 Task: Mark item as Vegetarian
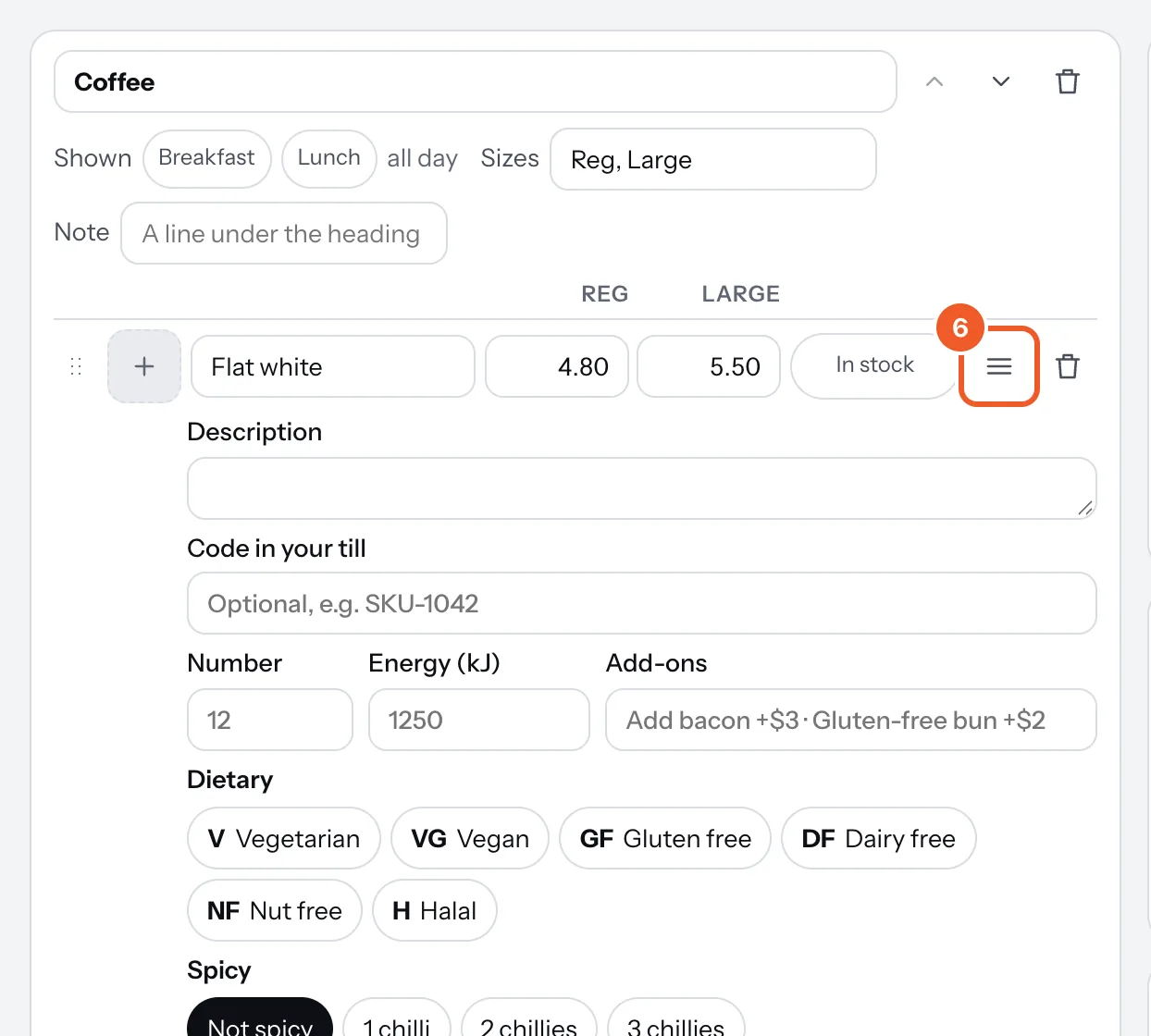coord(284,838)
